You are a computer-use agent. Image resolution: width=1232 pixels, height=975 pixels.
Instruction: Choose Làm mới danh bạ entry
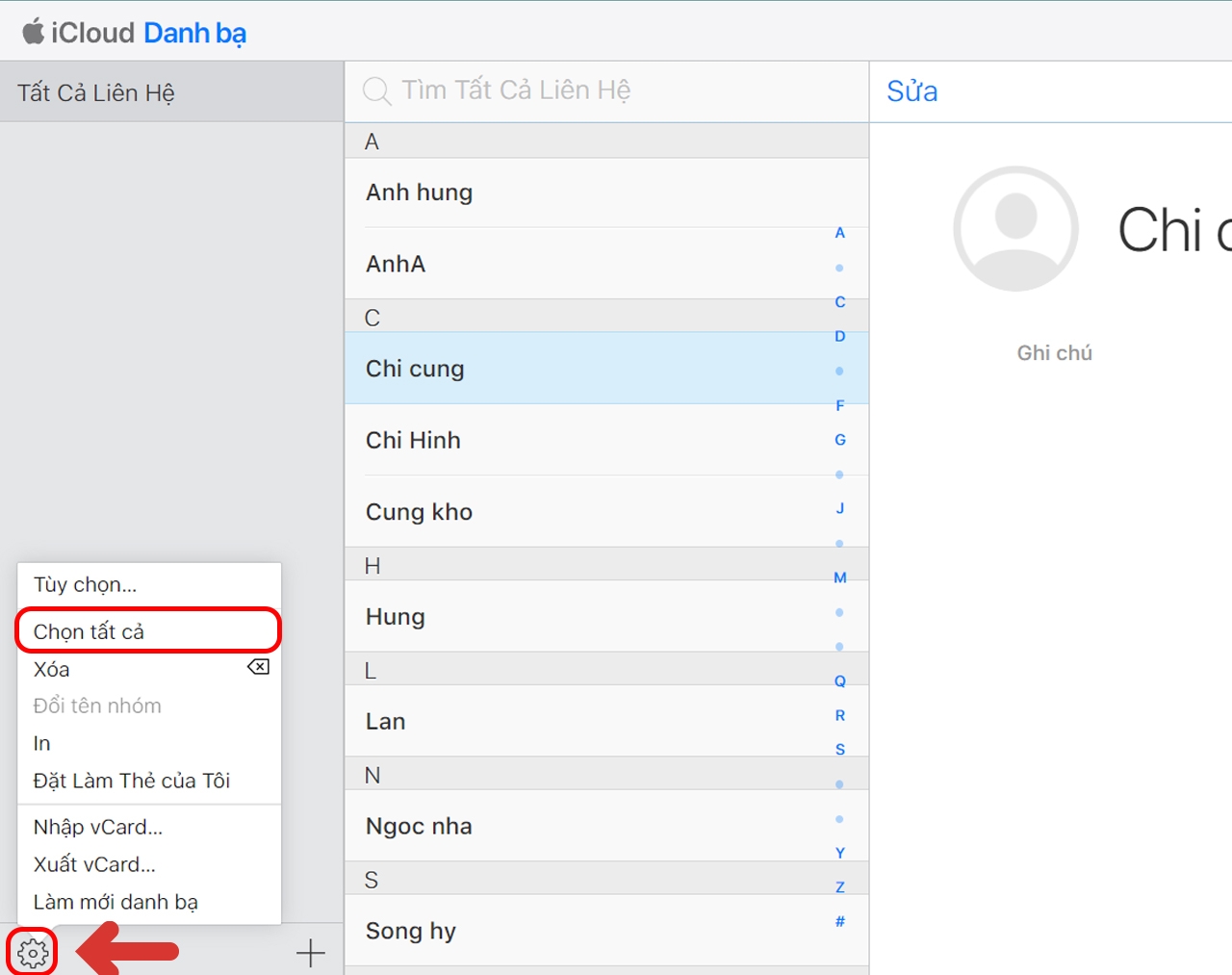(x=149, y=902)
